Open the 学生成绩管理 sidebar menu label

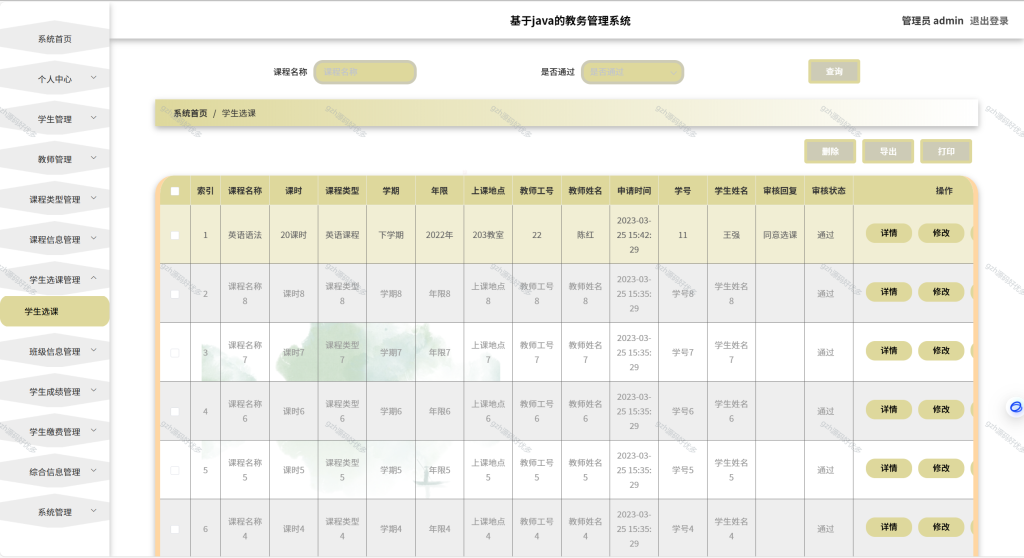point(55,392)
